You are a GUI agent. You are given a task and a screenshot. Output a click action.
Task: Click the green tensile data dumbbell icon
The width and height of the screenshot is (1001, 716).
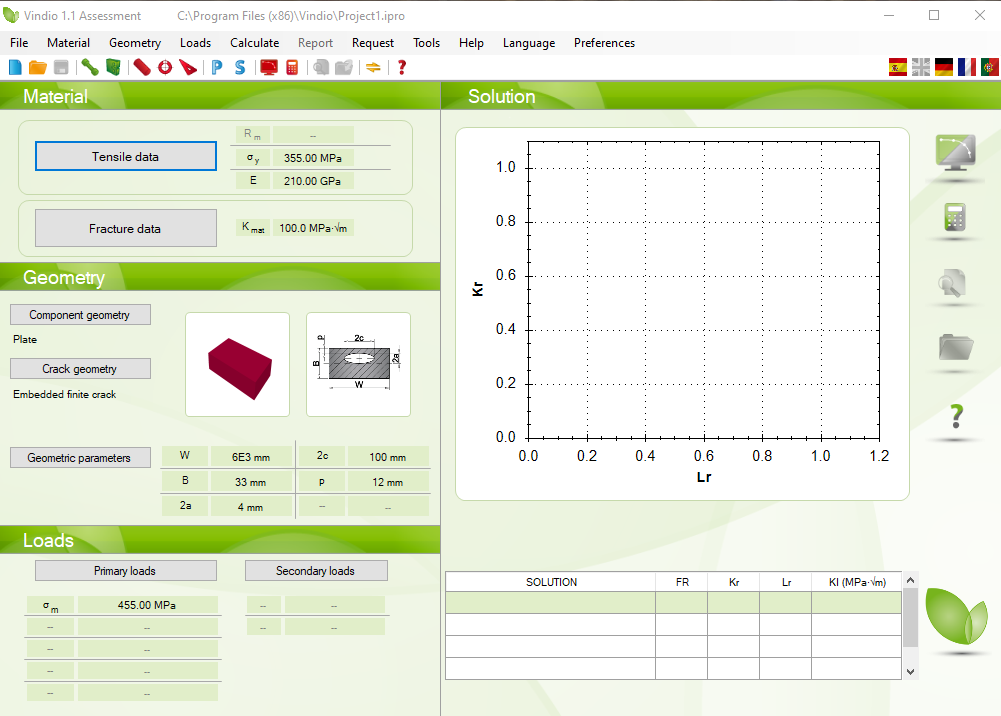pyautogui.click(x=90, y=67)
